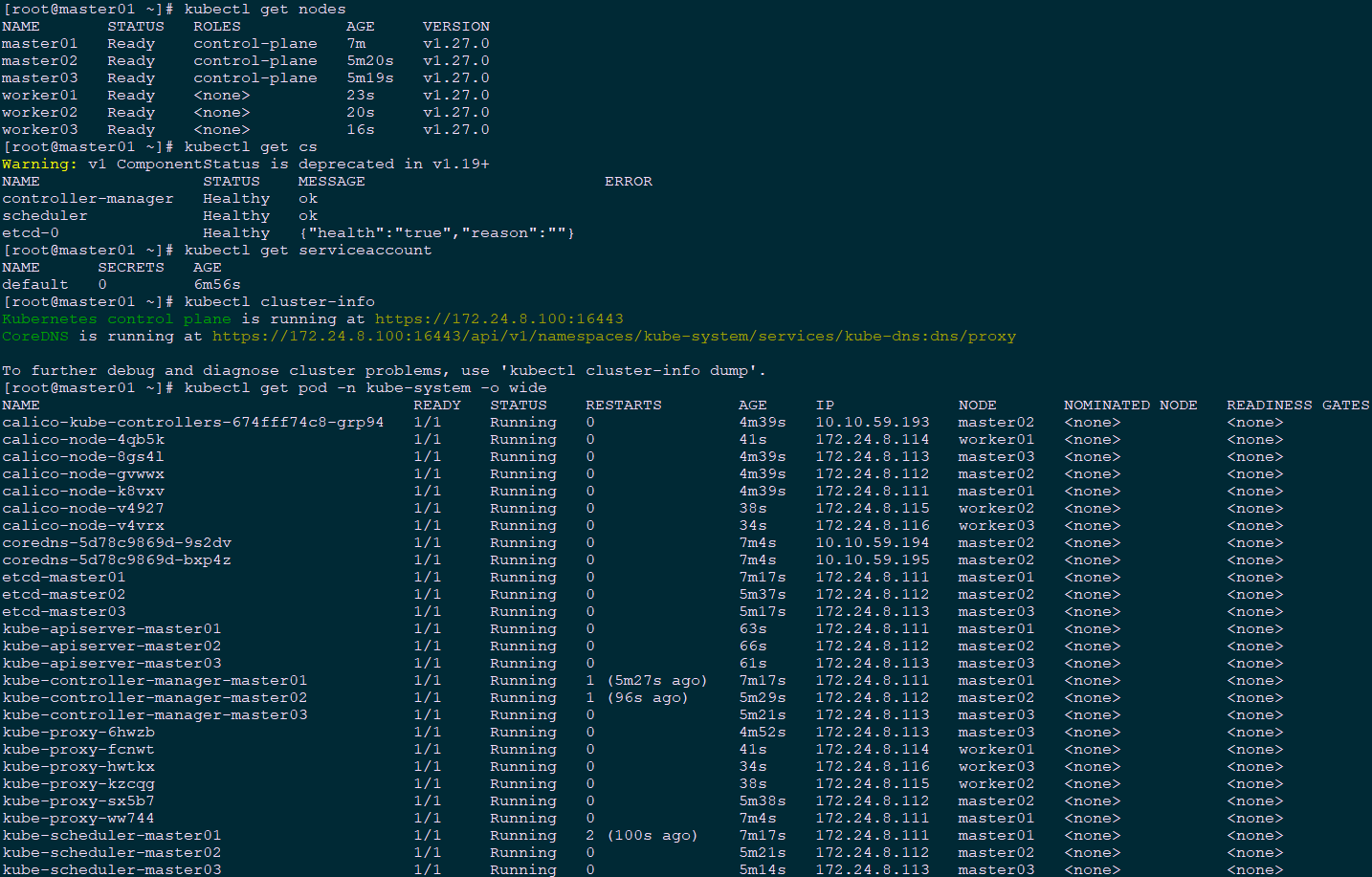Viewport: 1372px width, 877px height.
Task: Click the kube-proxy-6hwzb pod name
Action: [x=77, y=733]
